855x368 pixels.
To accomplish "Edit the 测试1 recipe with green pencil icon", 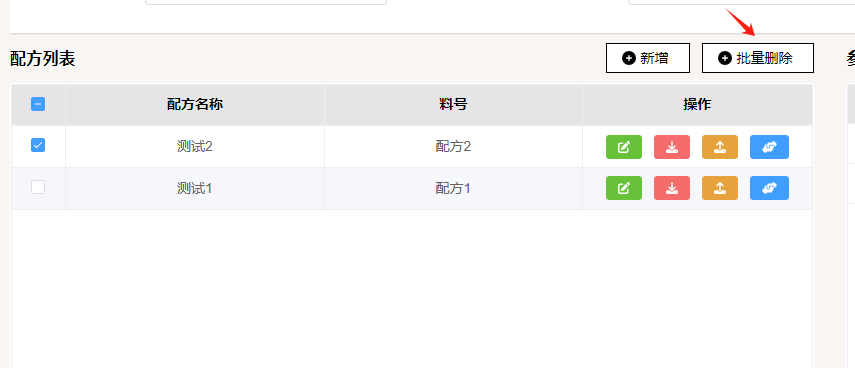I will pos(624,188).
